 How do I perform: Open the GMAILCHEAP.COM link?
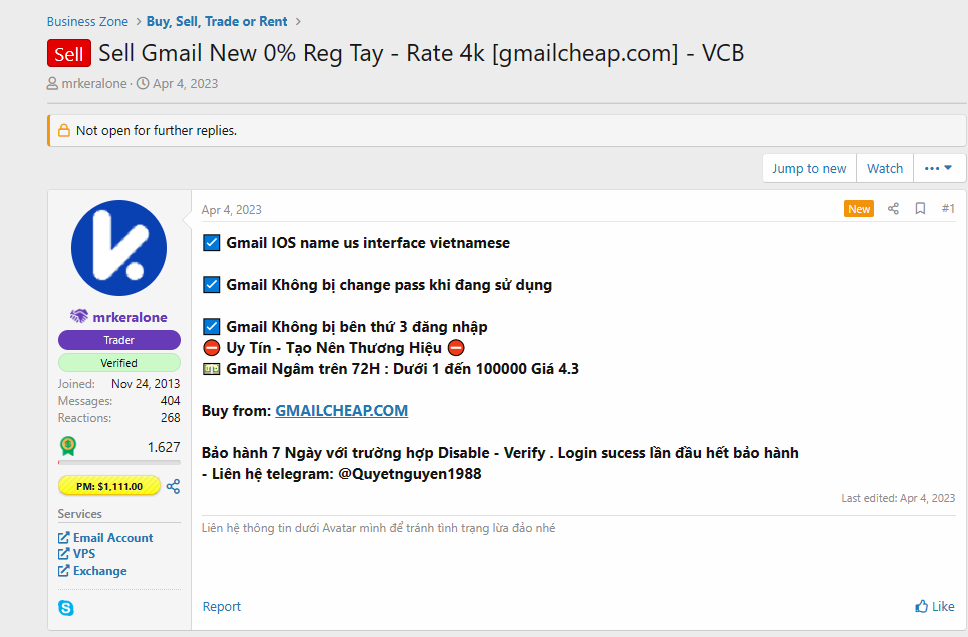[341, 410]
